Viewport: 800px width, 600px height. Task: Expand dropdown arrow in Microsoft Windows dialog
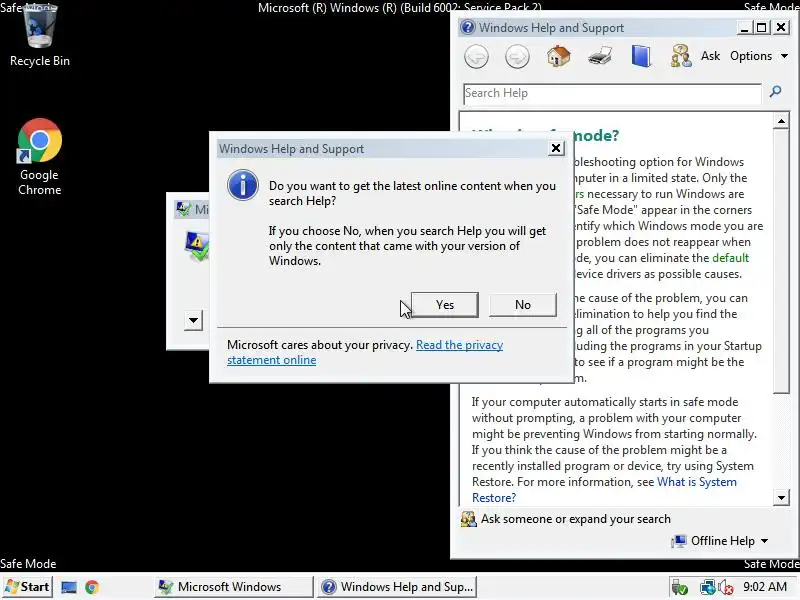pos(193,320)
